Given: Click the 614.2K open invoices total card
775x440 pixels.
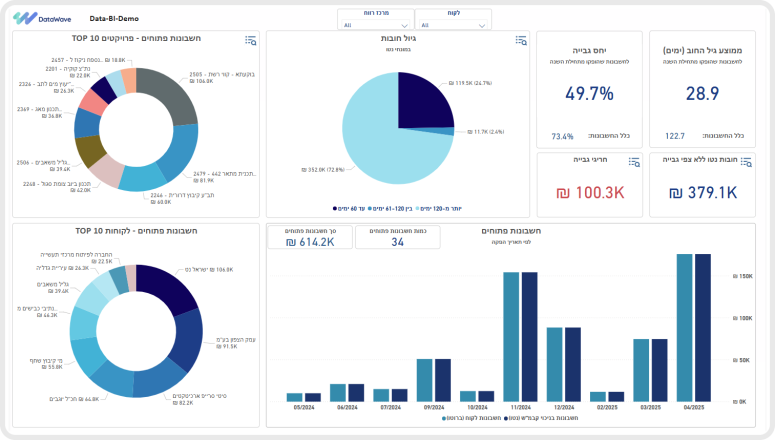Looking at the screenshot, I should click(310, 237).
